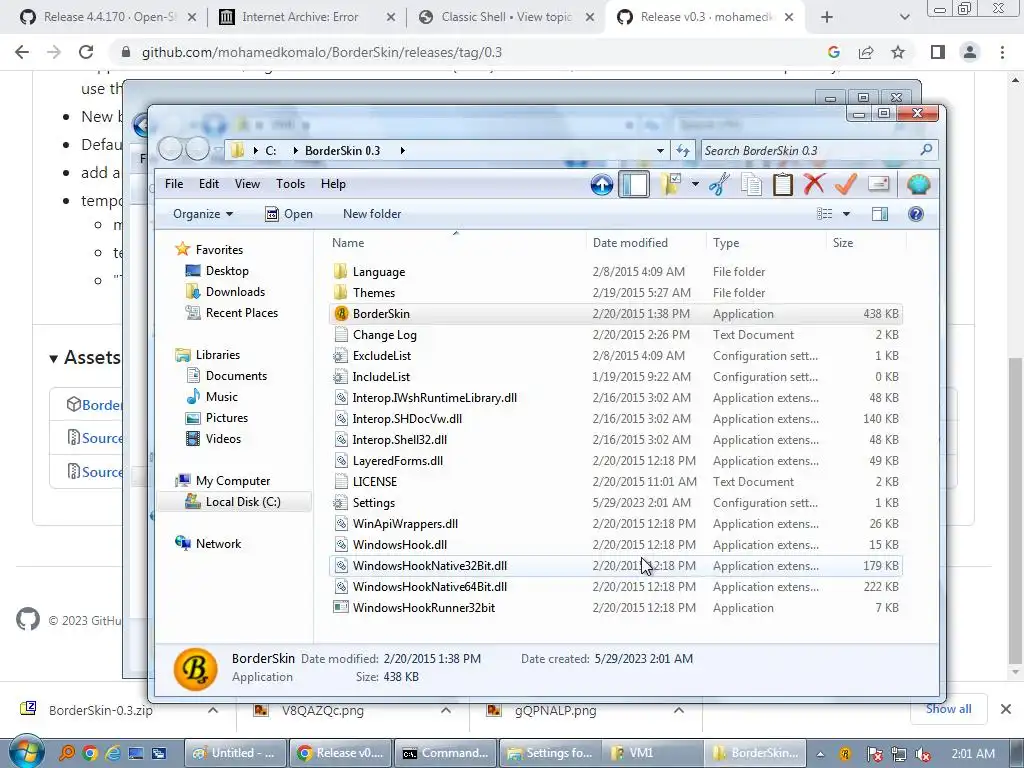Open the Help menu in Explorer

[333, 184]
